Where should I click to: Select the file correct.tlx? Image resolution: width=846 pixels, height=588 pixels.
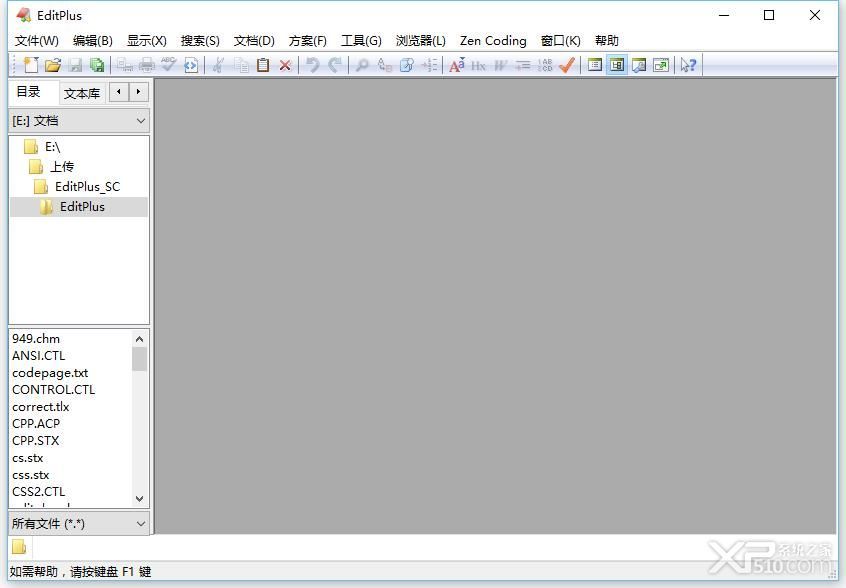(41, 407)
